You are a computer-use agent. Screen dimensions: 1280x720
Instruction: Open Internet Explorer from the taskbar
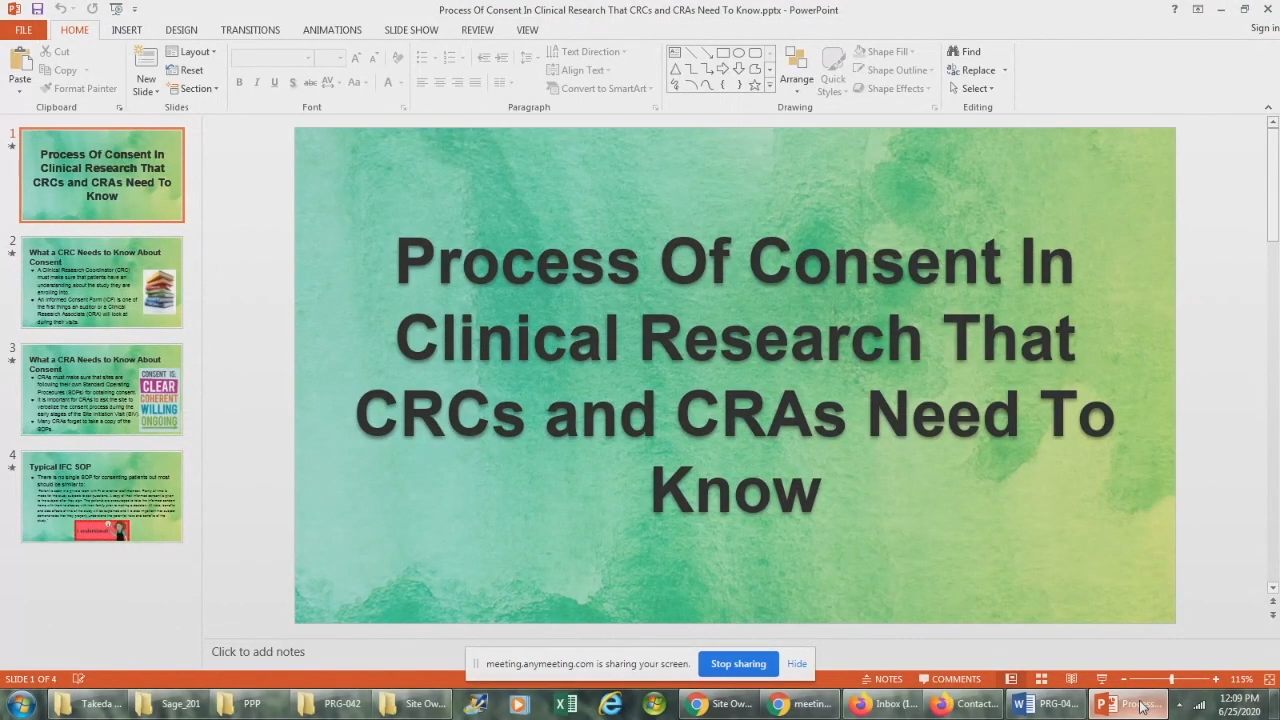(610, 704)
